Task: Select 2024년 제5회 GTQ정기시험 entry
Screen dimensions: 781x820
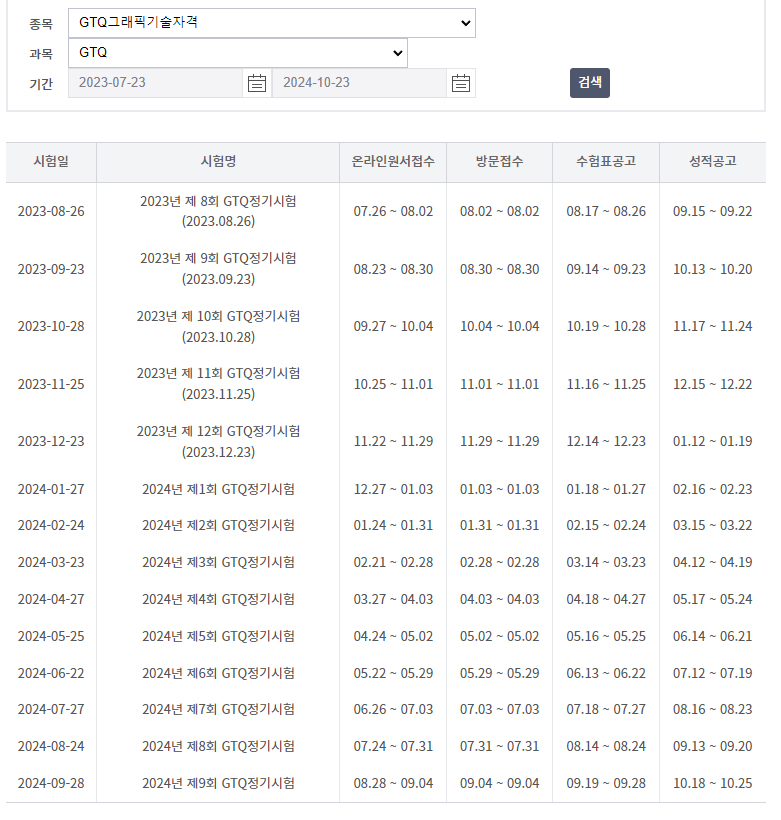Action: pos(218,636)
